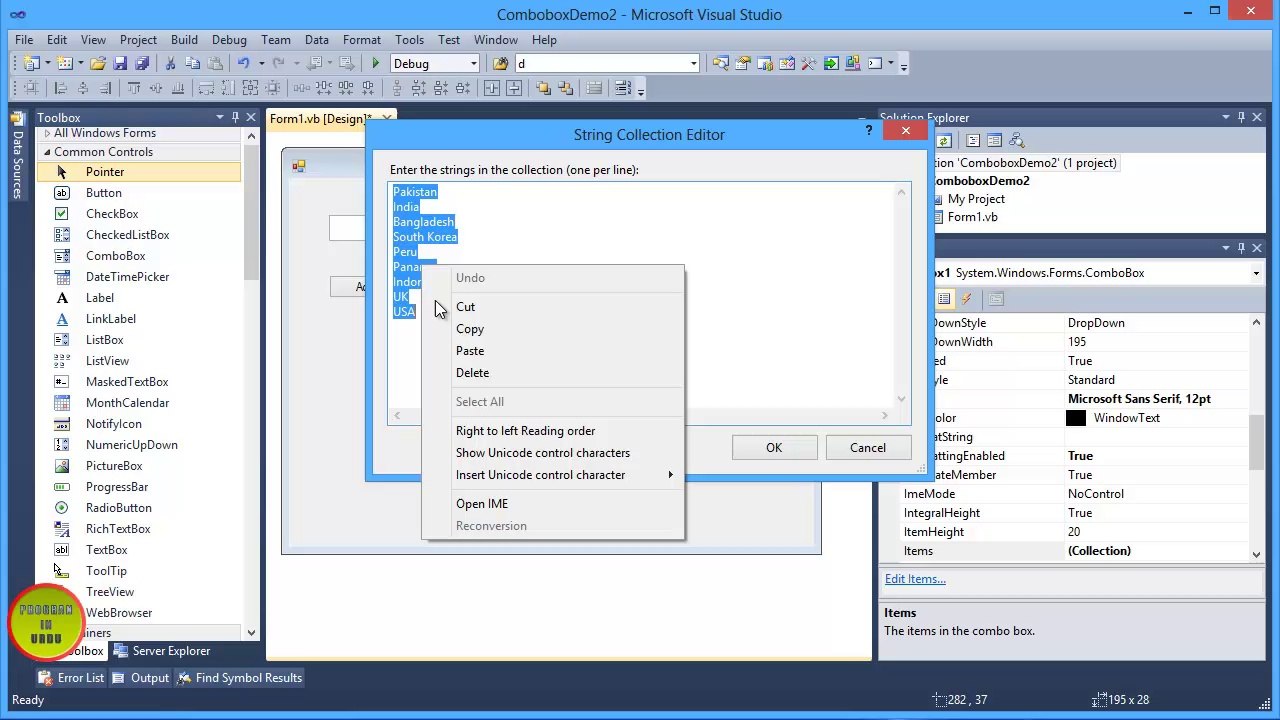This screenshot has width=1280, height=720.
Task: Open the Format menu in the menu bar
Action: [362, 40]
